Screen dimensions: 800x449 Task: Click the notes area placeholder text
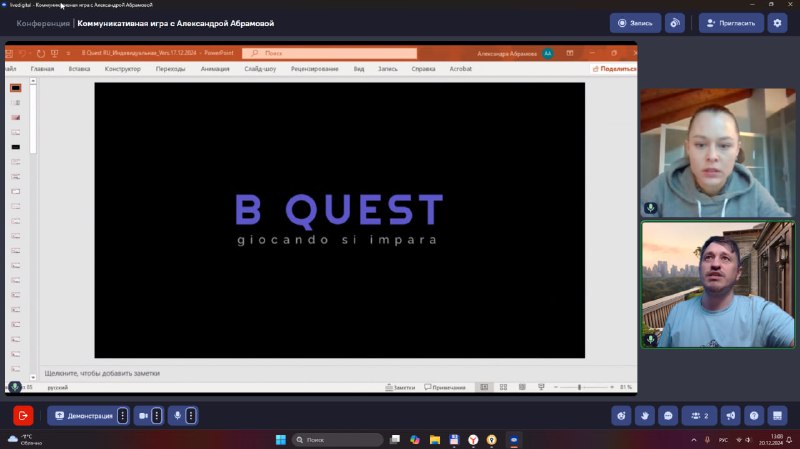click(102, 373)
